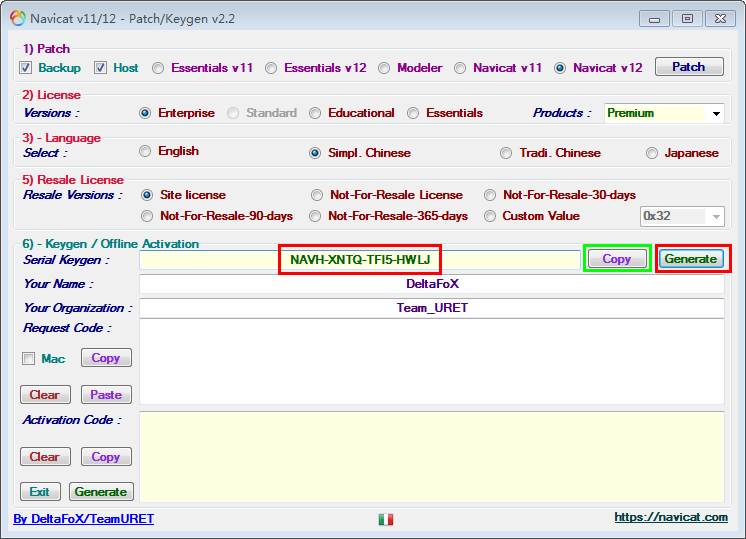Screen dimensions: 746x539
Task: Close the keygen window
Action: click(x=720, y=19)
